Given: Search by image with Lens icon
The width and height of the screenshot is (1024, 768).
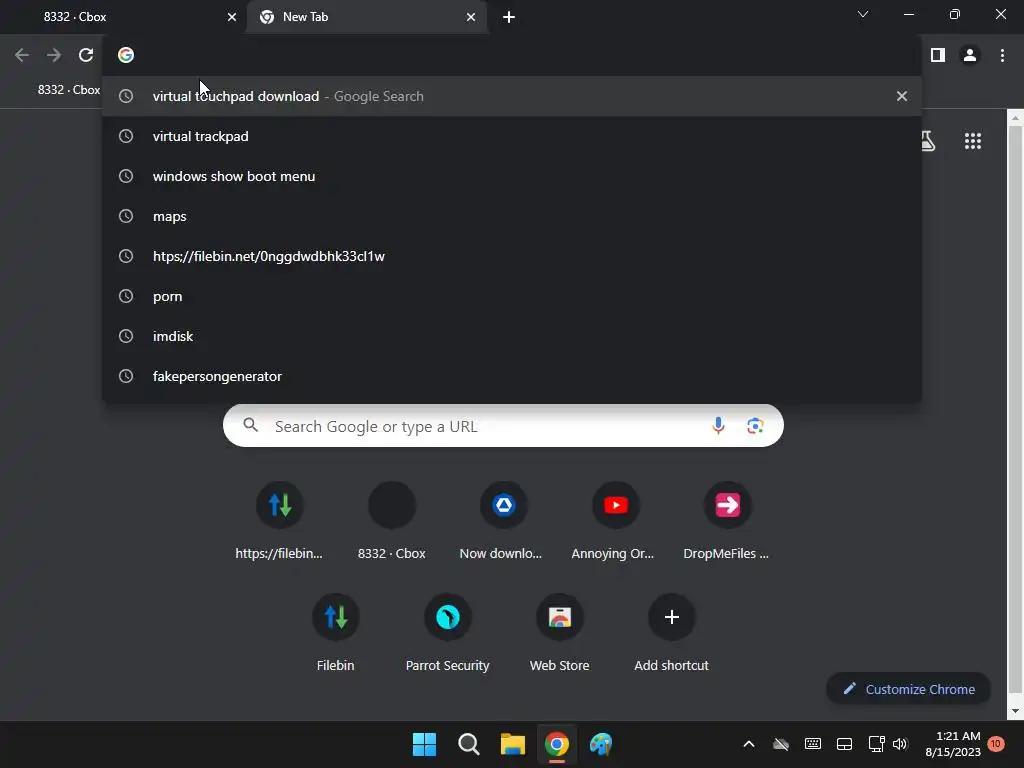Looking at the screenshot, I should (755, 426).
